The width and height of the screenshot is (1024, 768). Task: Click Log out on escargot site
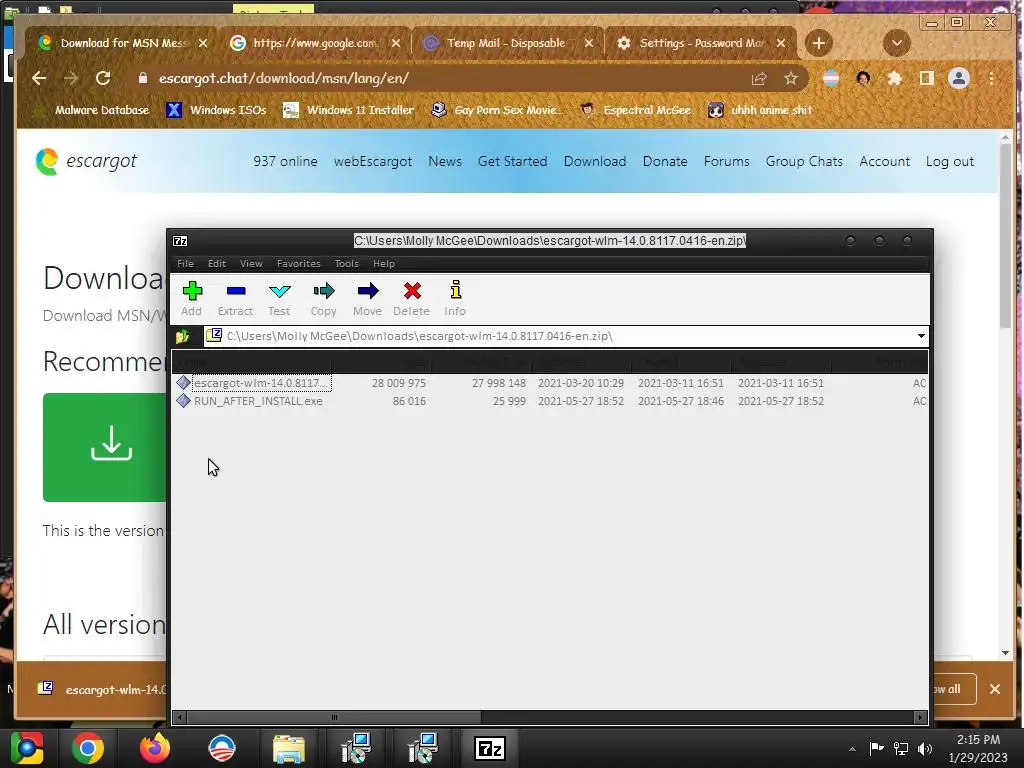(x=950, y=161)
